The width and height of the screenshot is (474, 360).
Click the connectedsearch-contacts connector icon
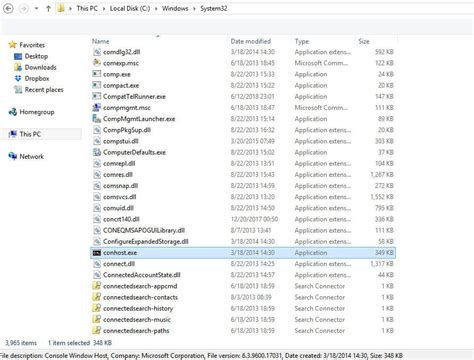coord(97,297)
